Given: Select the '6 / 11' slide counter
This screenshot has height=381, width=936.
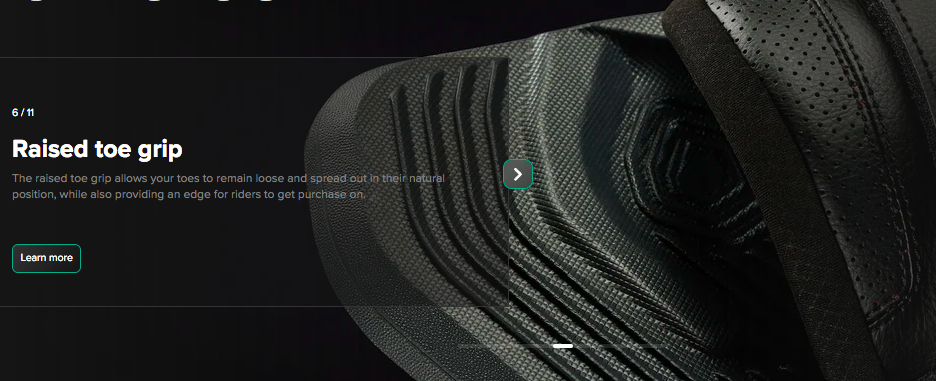Looking at the screenshot, I should (23, 112).
